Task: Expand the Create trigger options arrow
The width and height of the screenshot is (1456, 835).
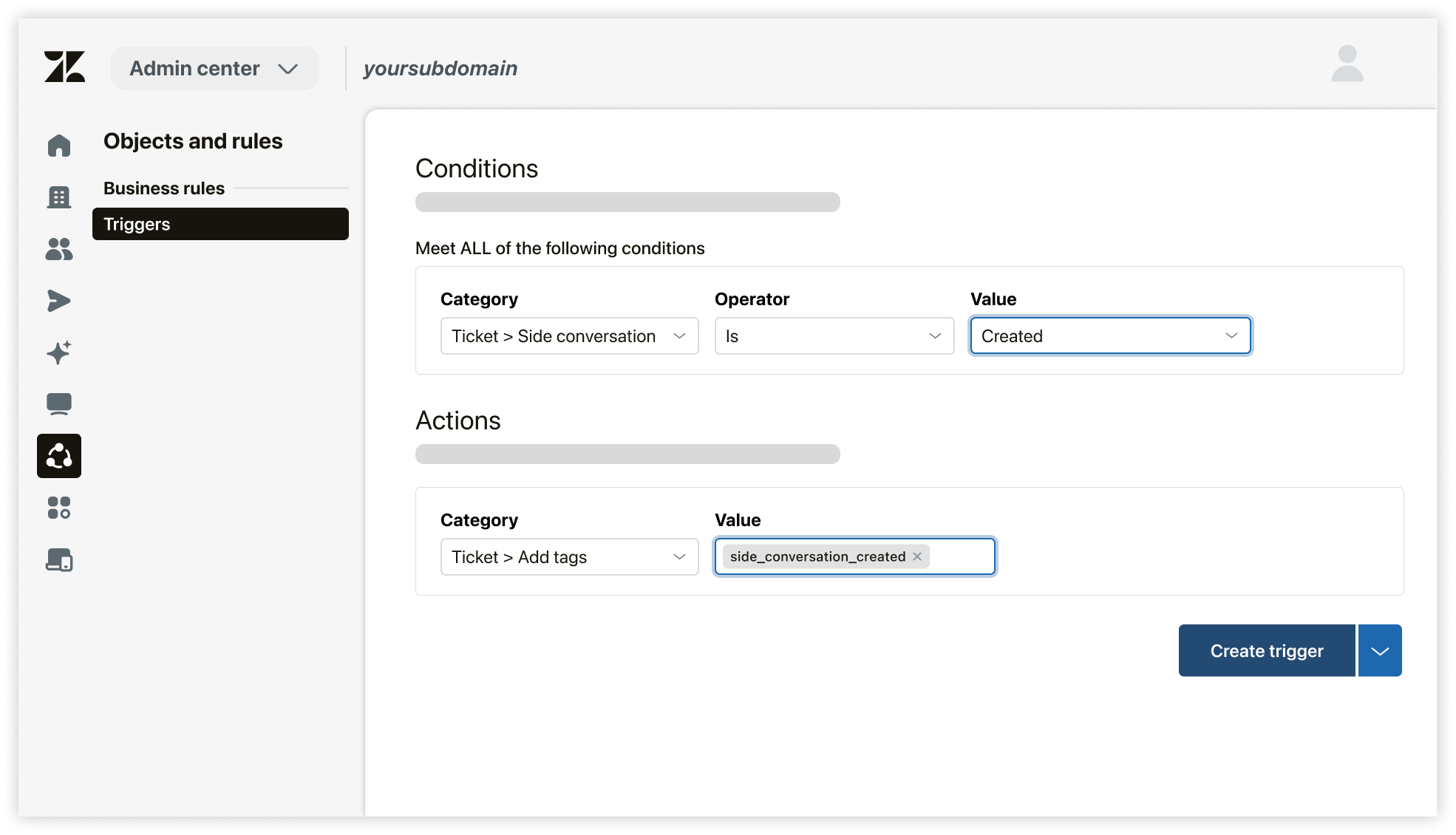Action: (1380, 651)
